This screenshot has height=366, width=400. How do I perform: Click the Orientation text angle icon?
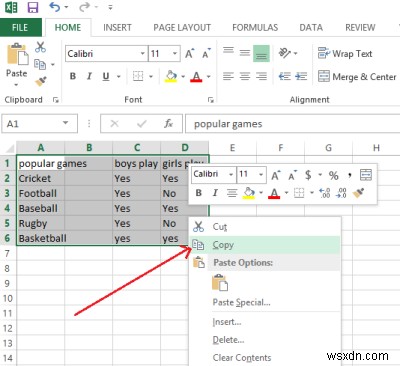(284, 53)
